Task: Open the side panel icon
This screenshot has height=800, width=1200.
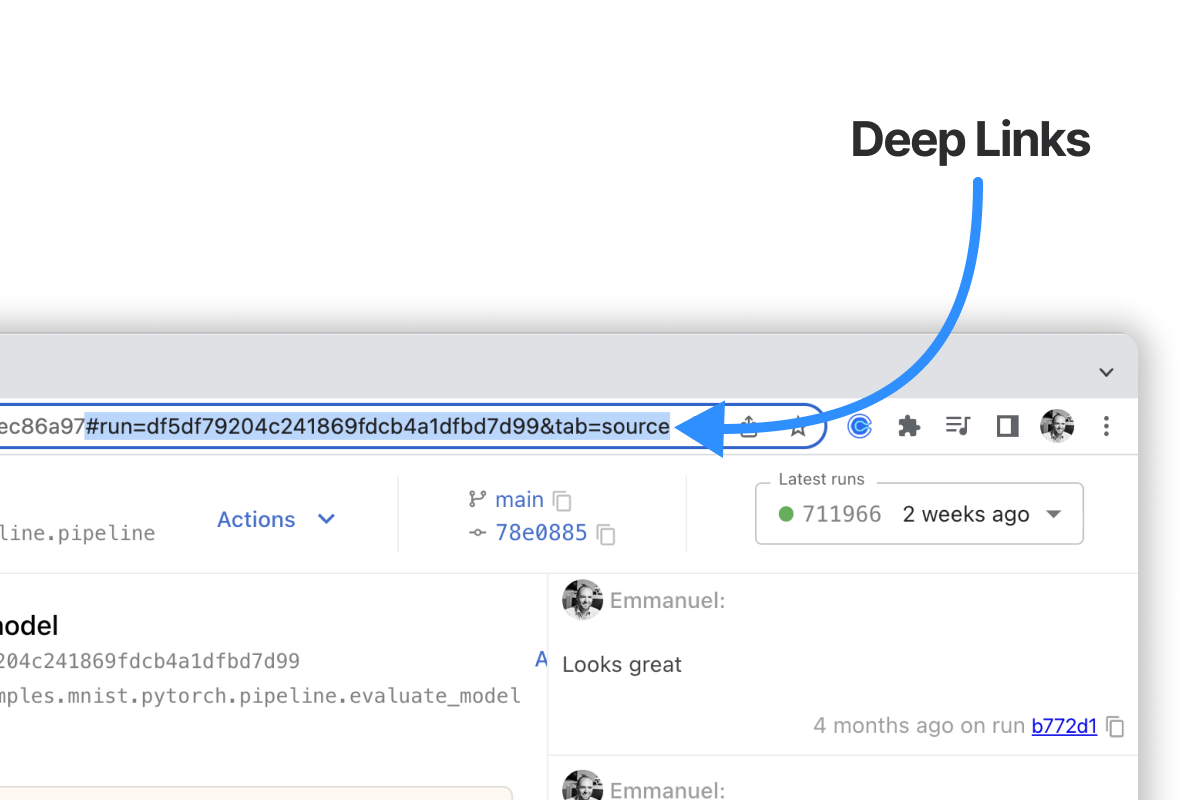Action: click(x=1006, y=425)
